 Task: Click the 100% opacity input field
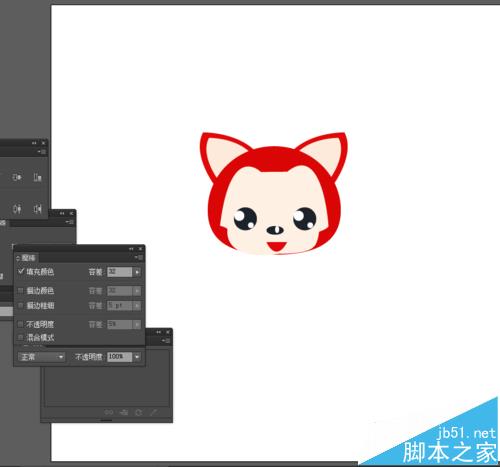(120, 357)
